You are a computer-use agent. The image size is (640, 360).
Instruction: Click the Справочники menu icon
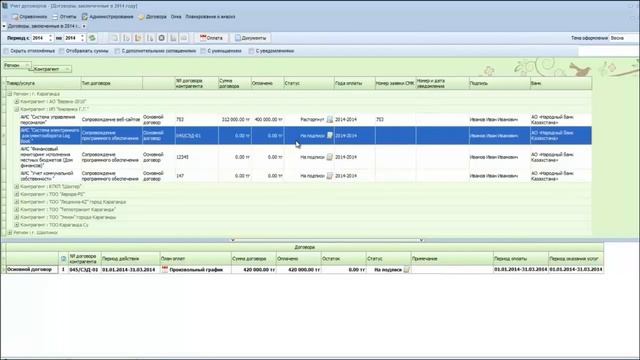pyautogui.click(x=16, y=17)
